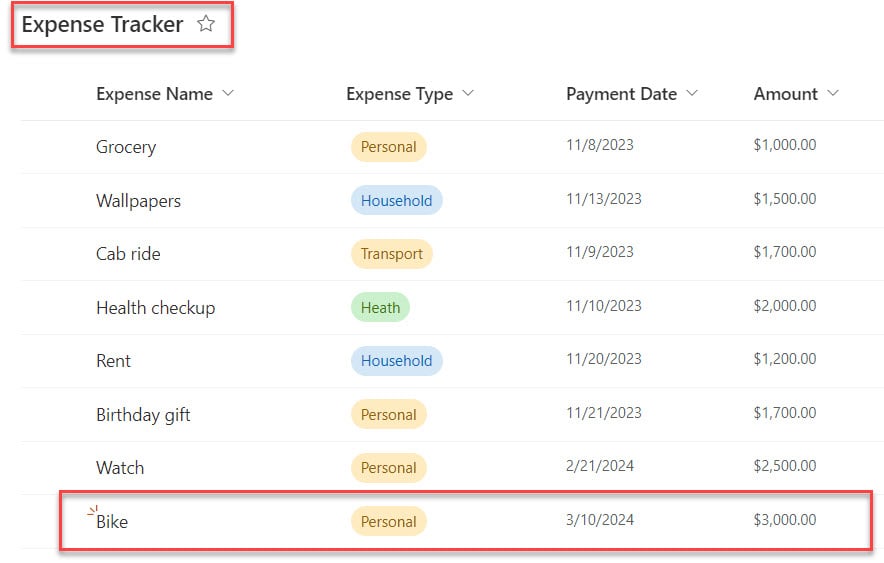Favorite the Expense Tracker list with the star
This screenshot has height=563, width=884.
206,24
